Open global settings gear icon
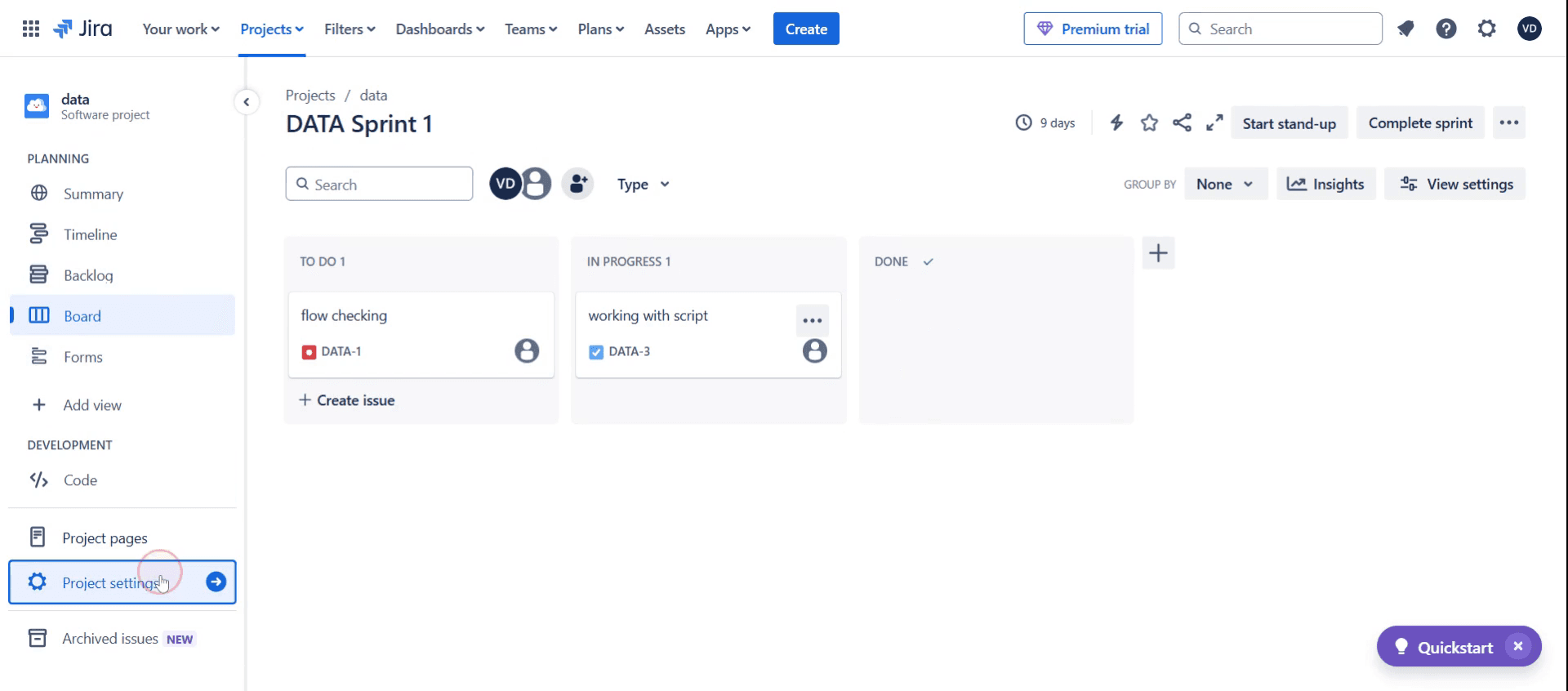The width and height of the screenshot is (1568, 691). (x=1487, y=29)
